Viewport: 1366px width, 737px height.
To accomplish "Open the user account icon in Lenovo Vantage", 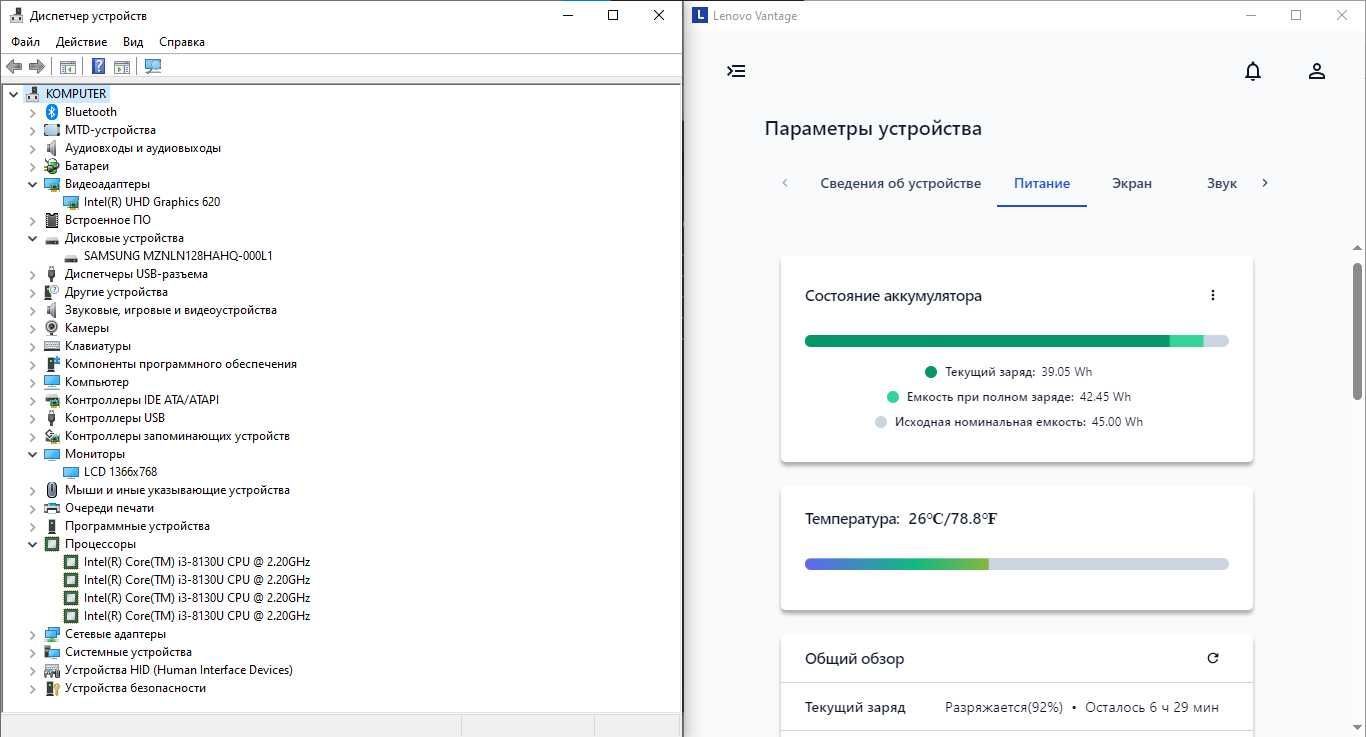I will [x=1317, y=71].
